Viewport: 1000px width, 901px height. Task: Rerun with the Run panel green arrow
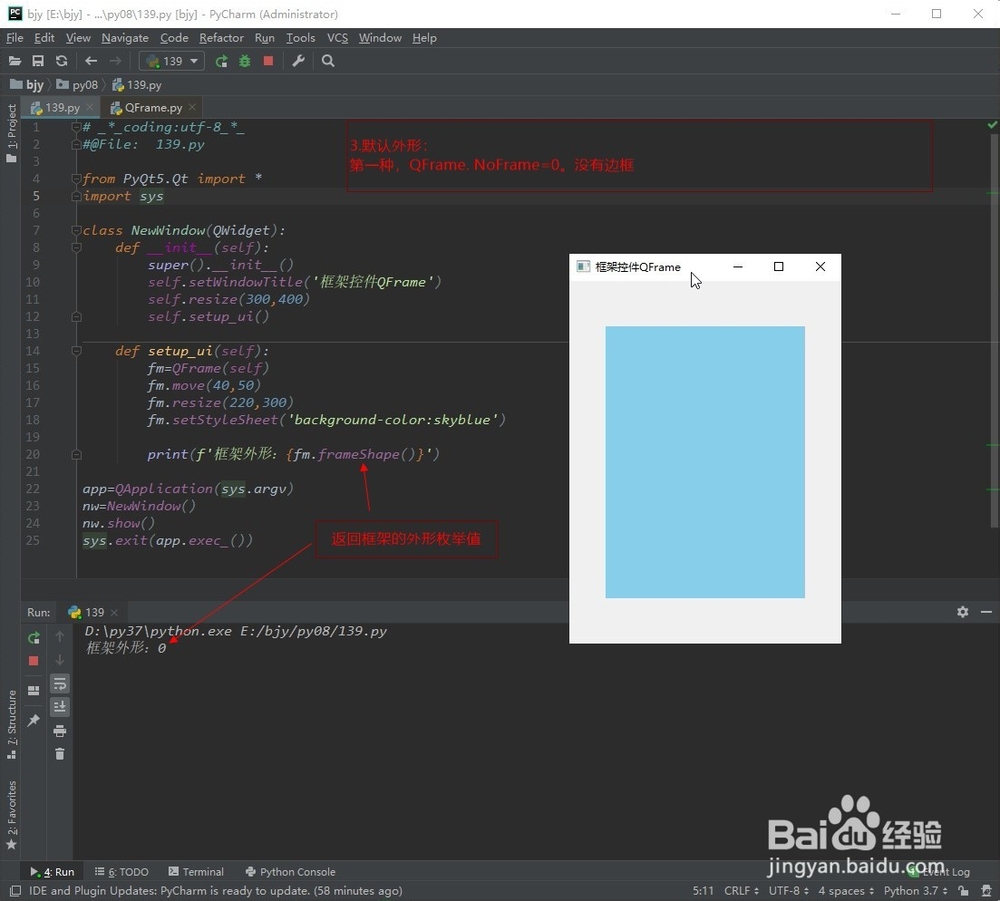(x=34, y=638)
